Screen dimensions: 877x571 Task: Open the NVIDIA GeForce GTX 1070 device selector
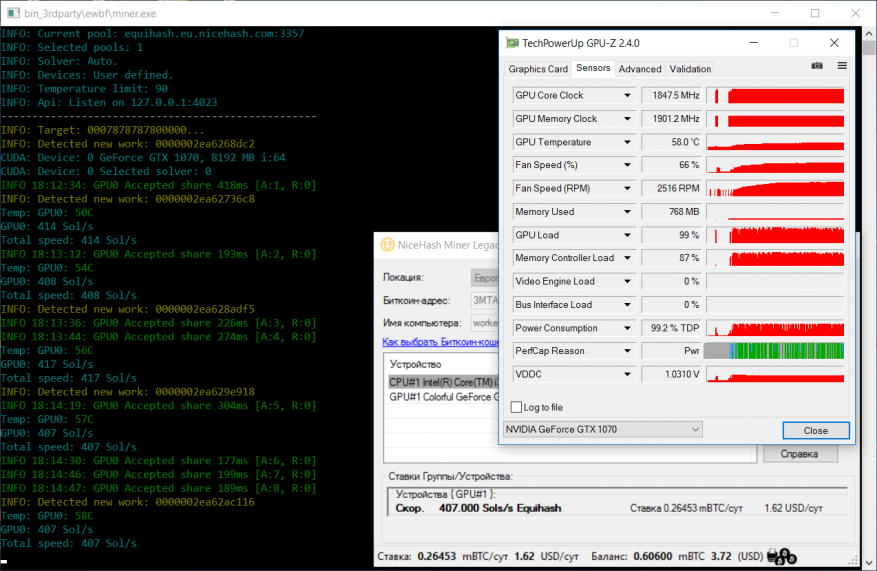[601, 430]
